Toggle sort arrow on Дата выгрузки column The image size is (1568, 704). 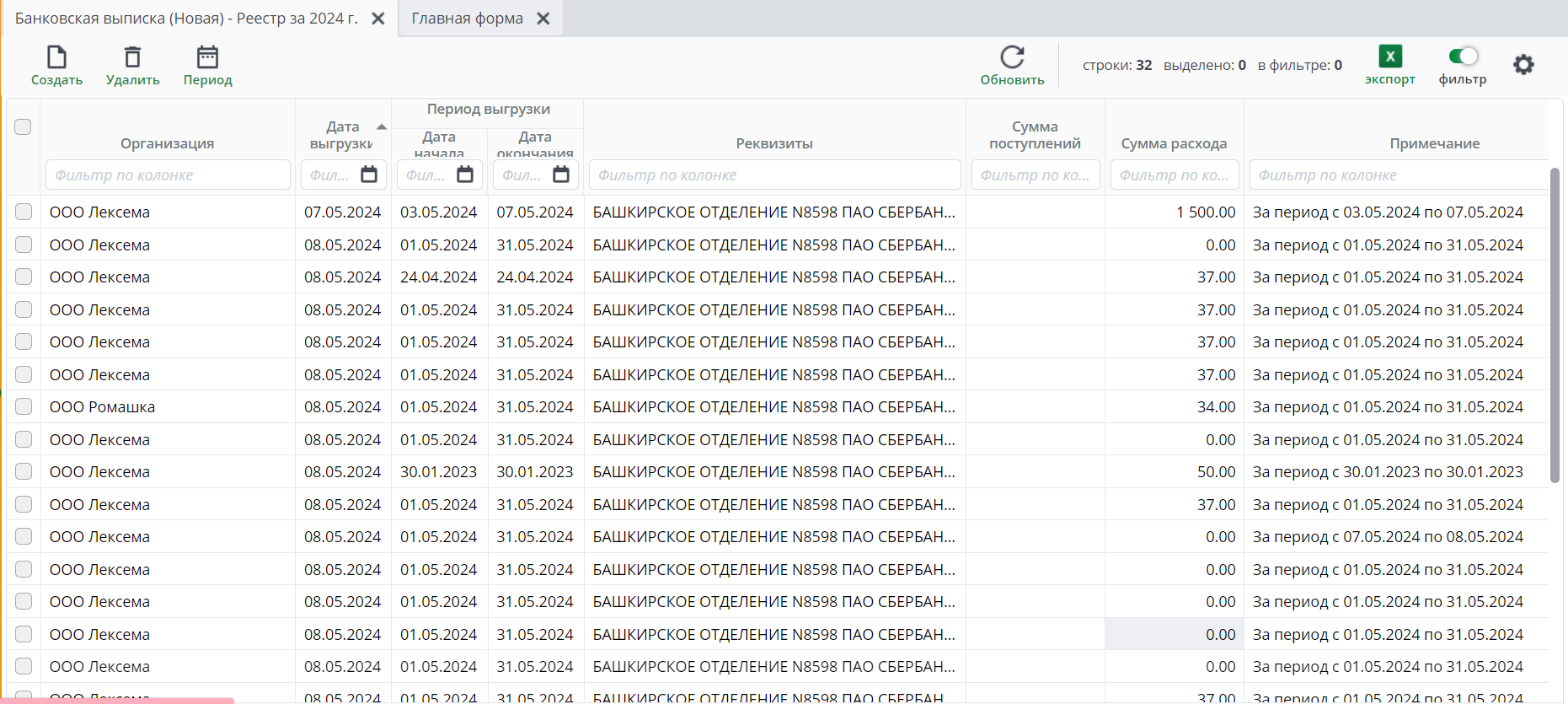tap(382, 127)
